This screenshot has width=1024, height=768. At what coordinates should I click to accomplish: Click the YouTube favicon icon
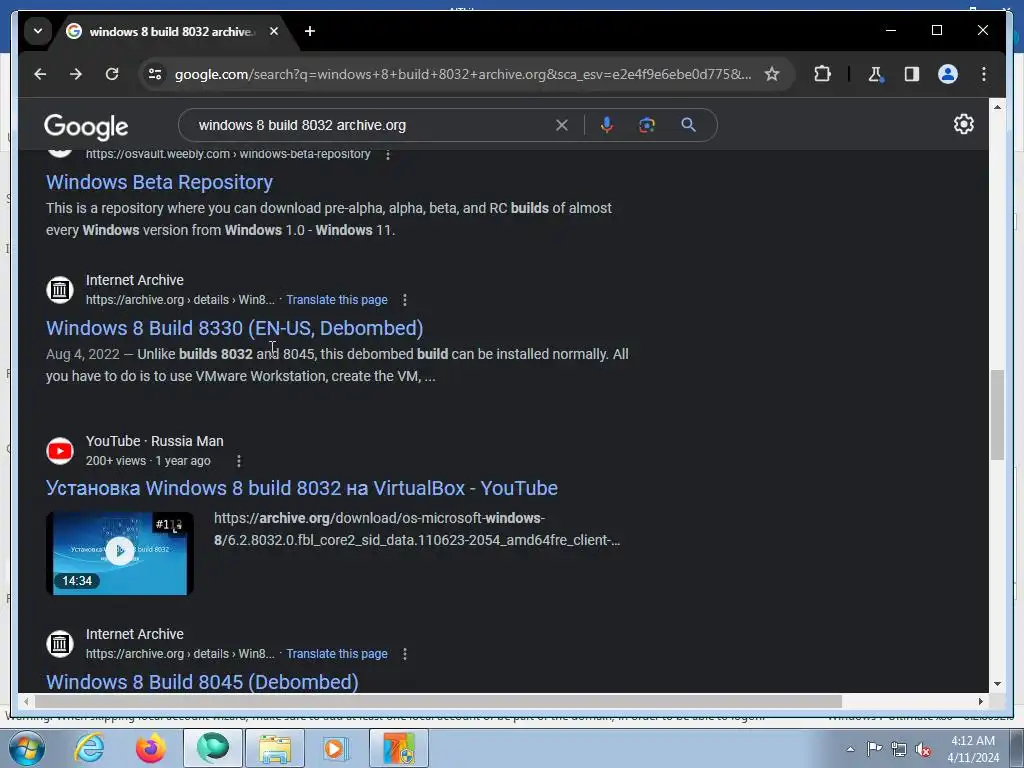click(x=59, y=451)
